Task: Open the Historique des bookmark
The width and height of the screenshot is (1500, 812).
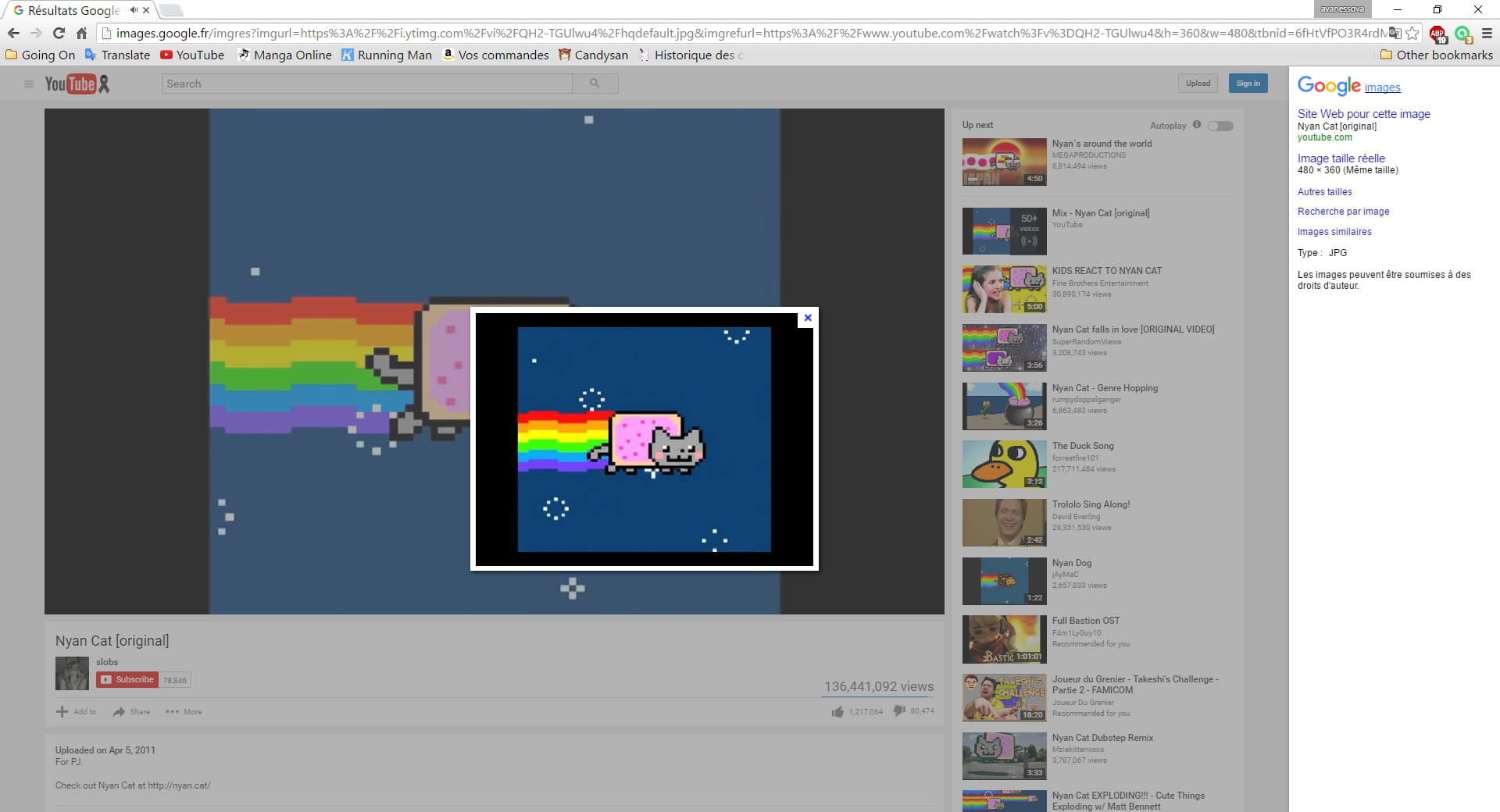Action: pyautogui.click(x=691, y=55)
